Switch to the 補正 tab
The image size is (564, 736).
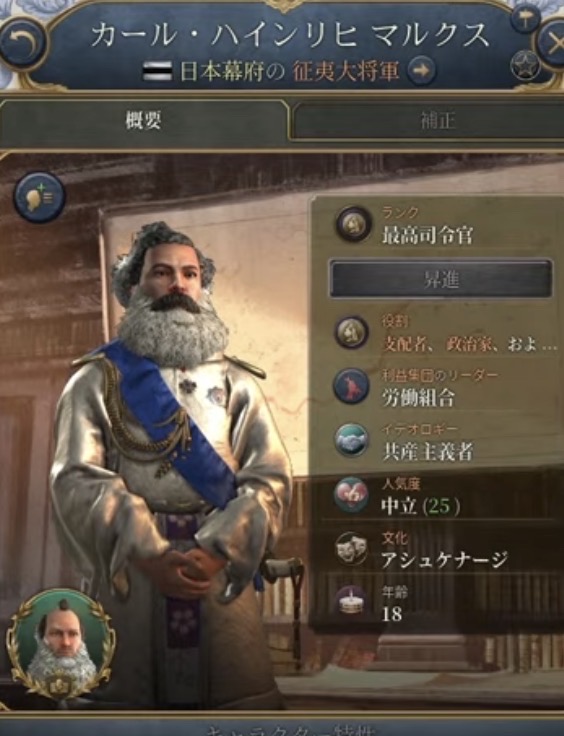(436, 121)
